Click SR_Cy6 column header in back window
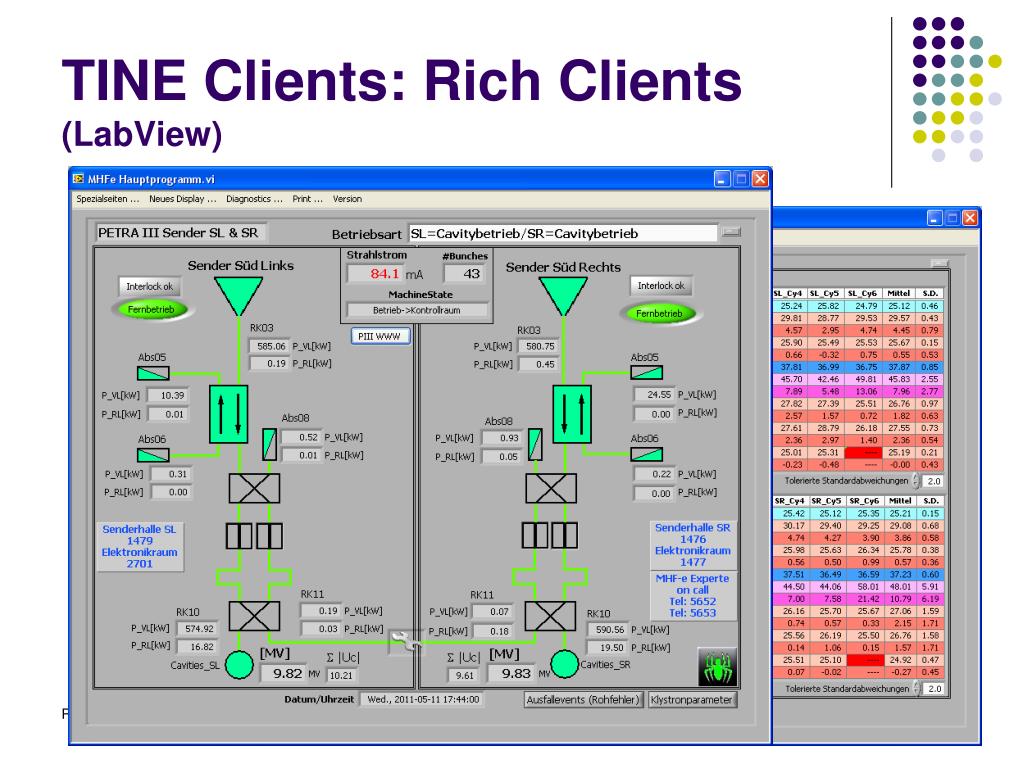This screenshot has width=1024, height=768. (x=863, y=501)
